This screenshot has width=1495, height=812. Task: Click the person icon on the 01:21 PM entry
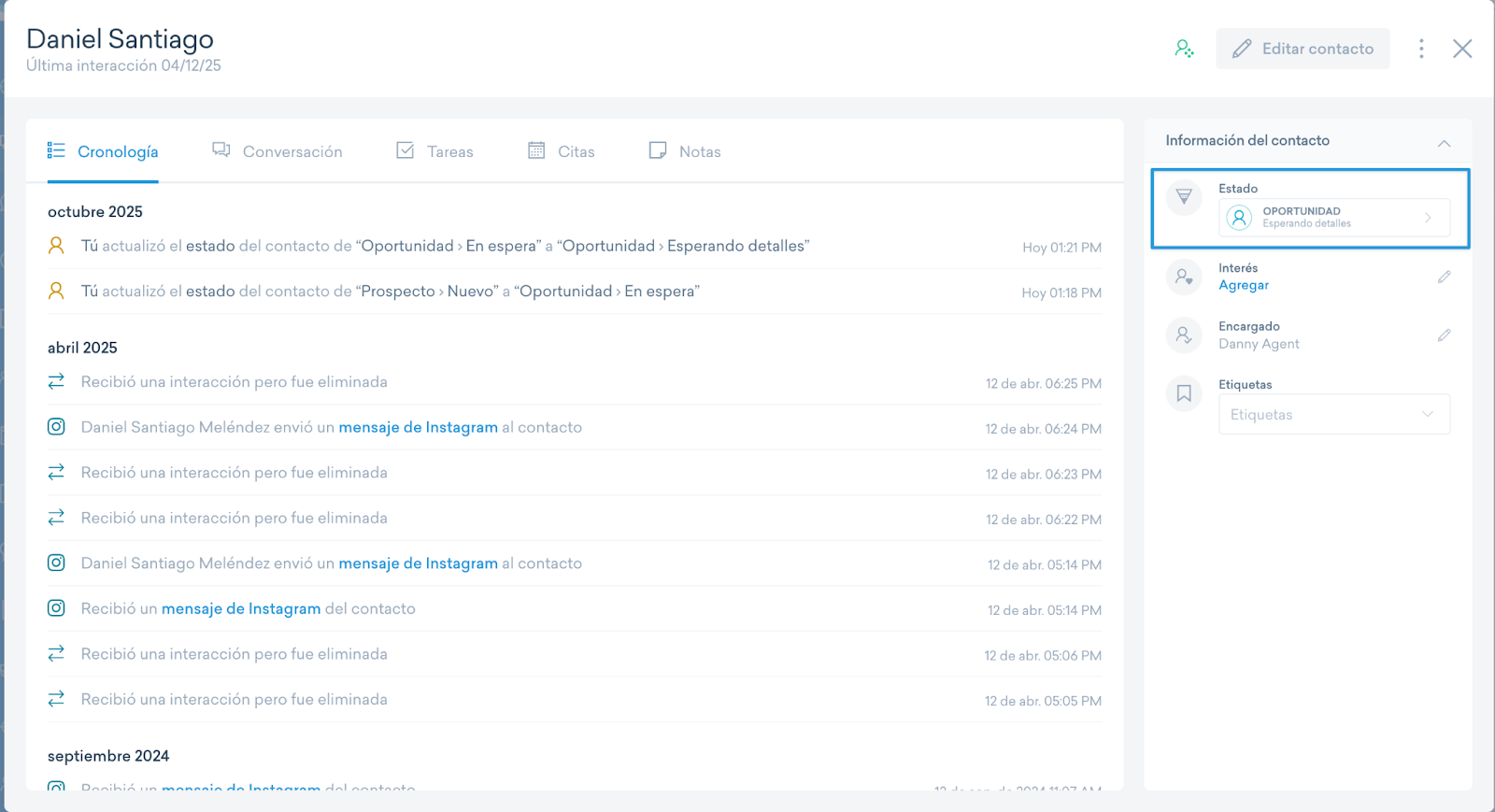click(x=56, y=246)
